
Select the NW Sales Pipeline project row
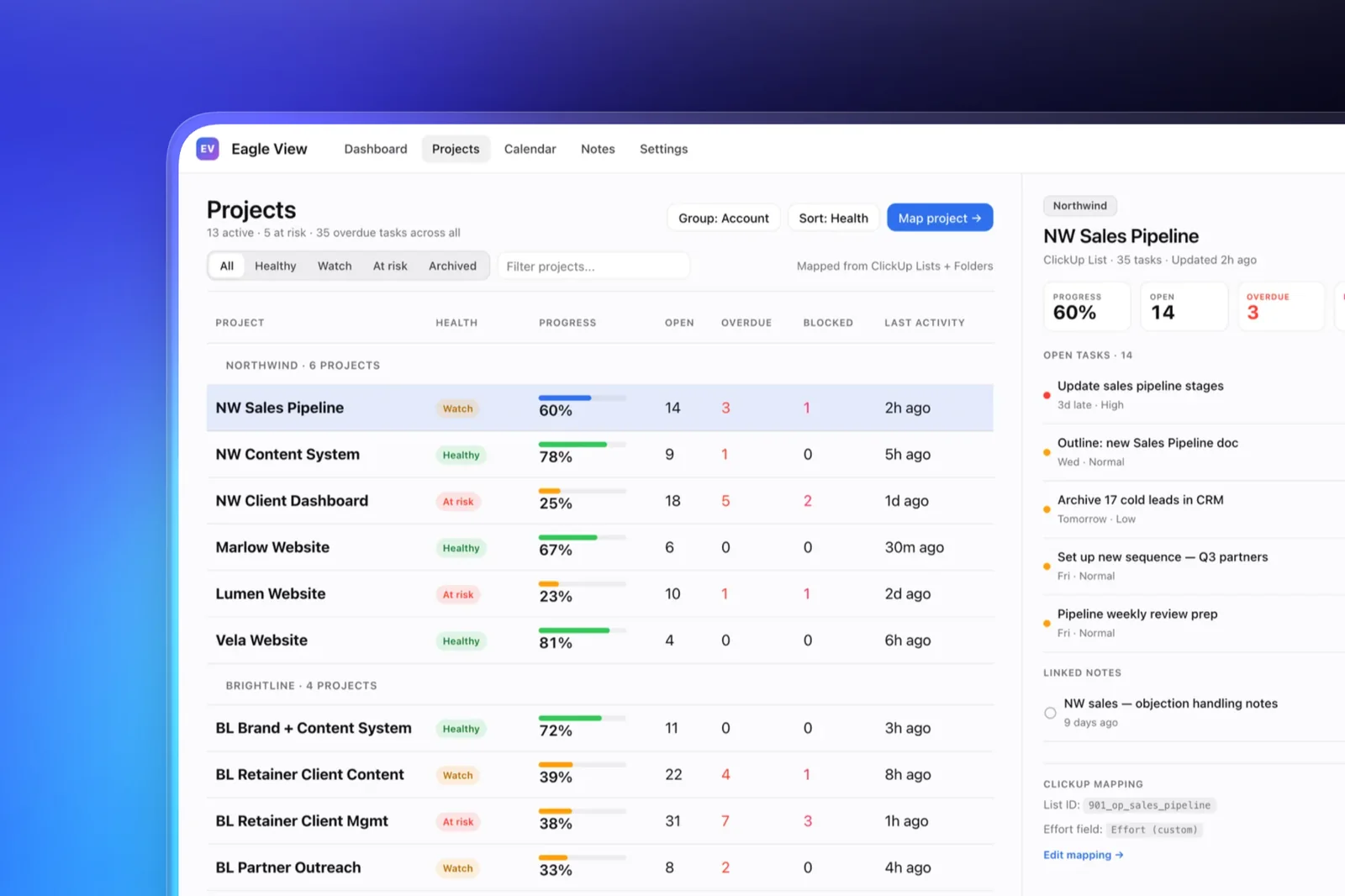pos(600,408)
